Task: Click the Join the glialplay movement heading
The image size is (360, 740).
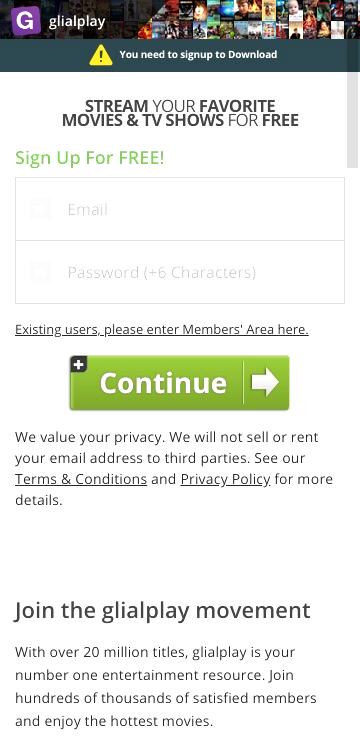Action: click(162, 611)
